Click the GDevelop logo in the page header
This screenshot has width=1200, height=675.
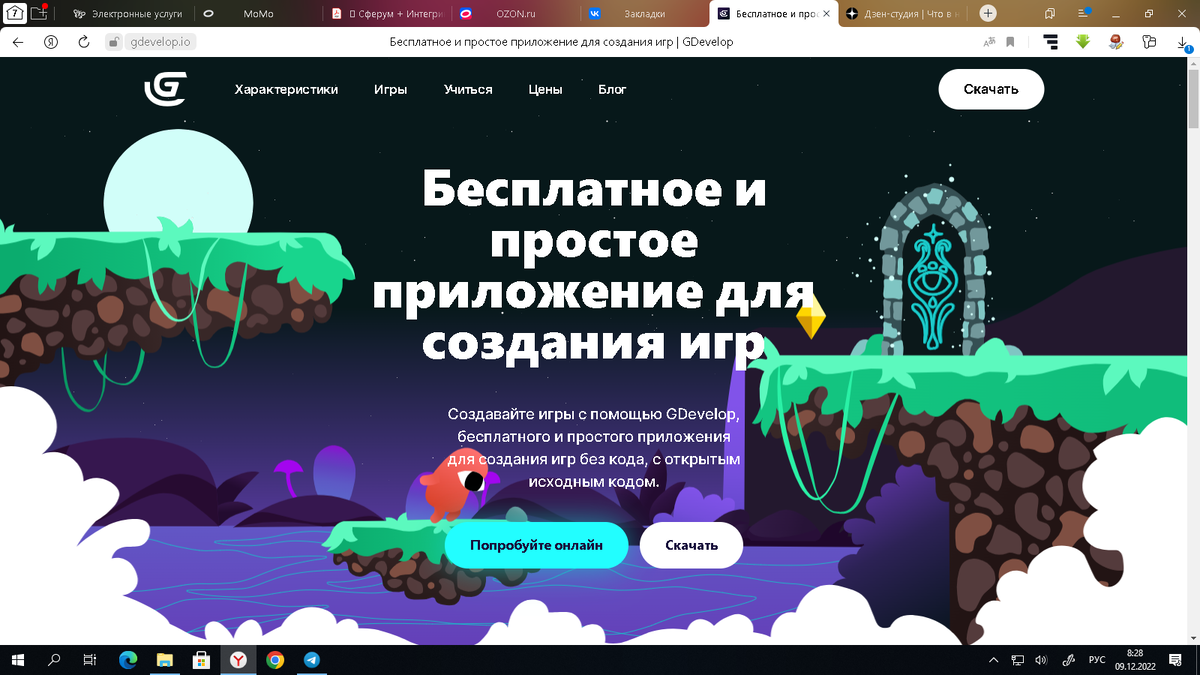pos(166,89)
